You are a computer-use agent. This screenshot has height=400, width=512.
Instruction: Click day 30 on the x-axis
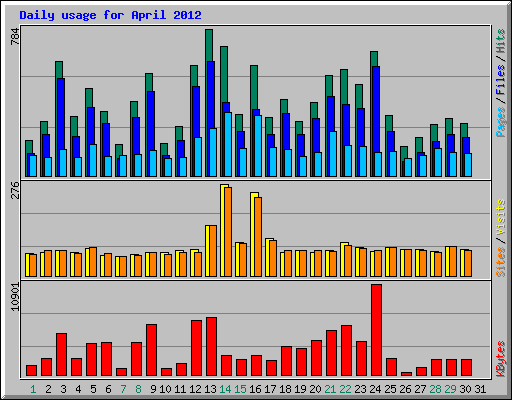(465, 389)
